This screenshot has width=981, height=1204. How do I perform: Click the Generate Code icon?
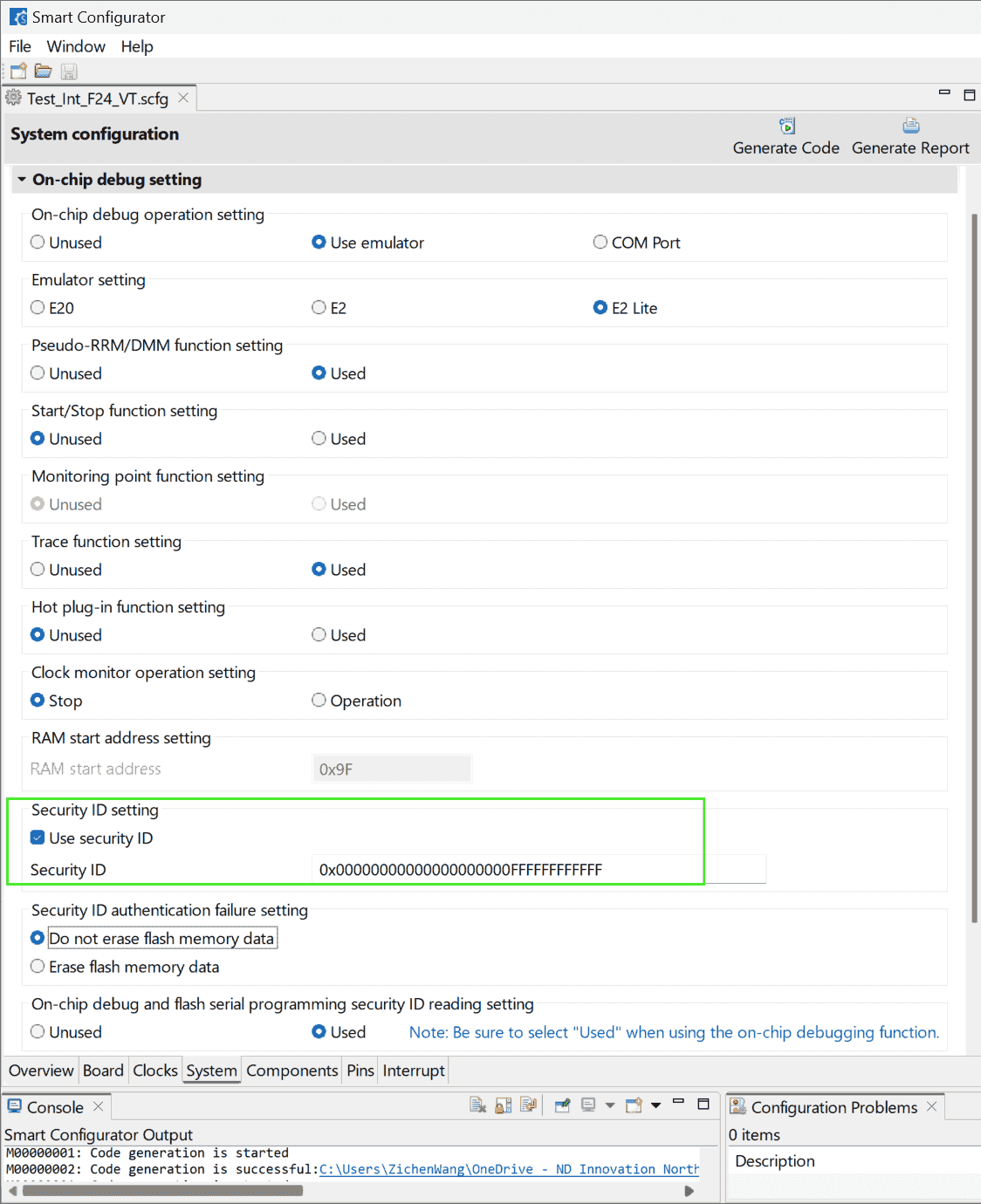point(786,127)
